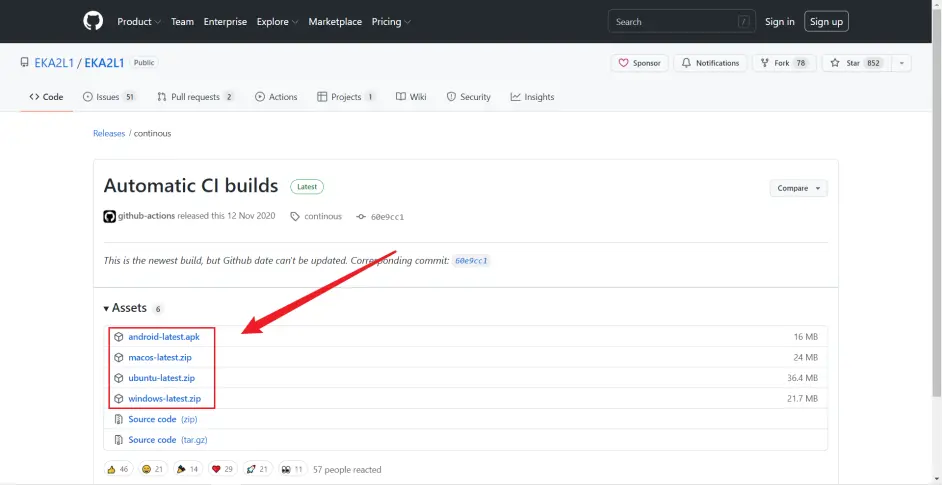Click the Notifications bell button

710,63
